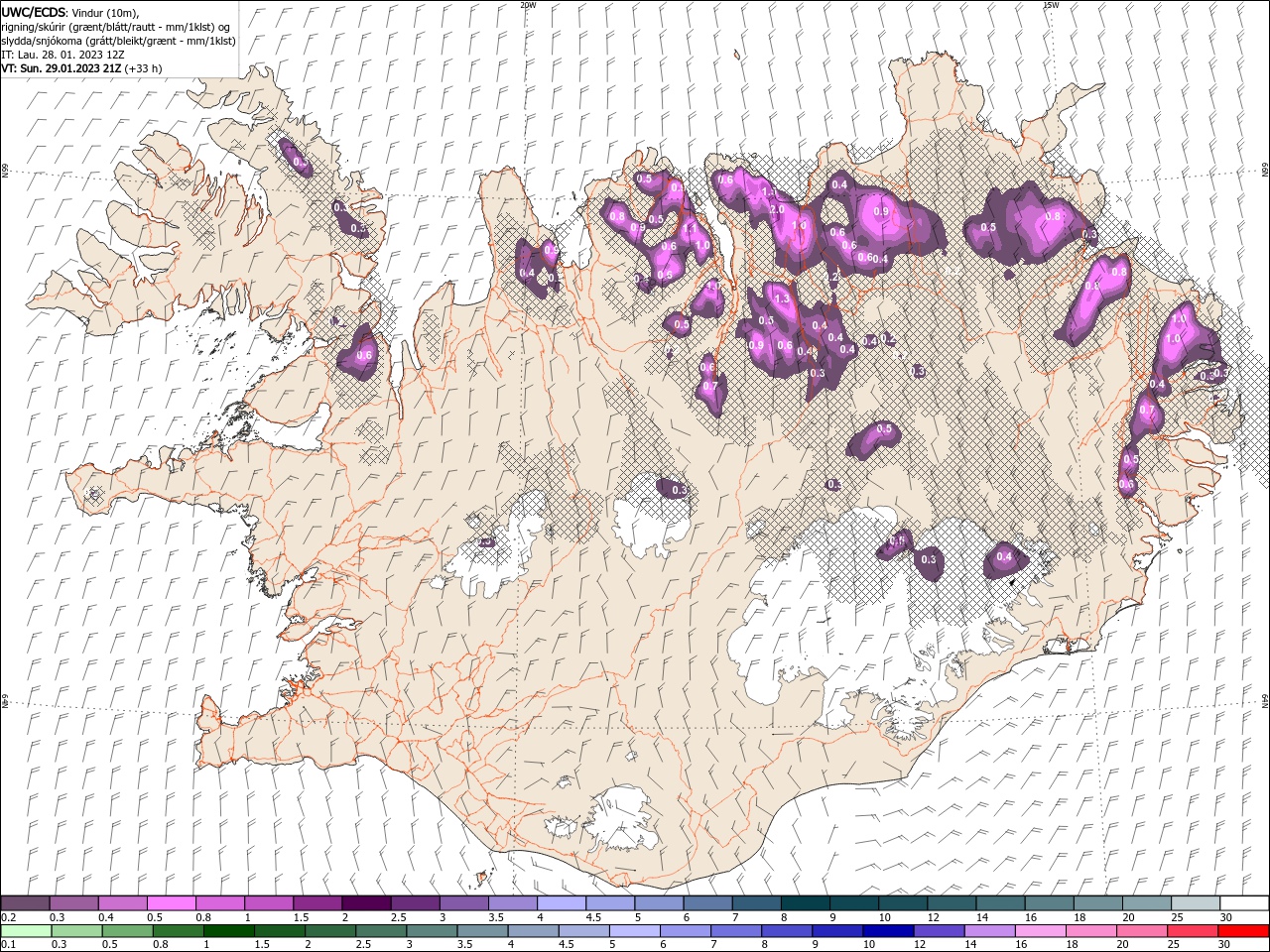Pick the light pink 16 swatch in bottom legend row

point(1041,931)
